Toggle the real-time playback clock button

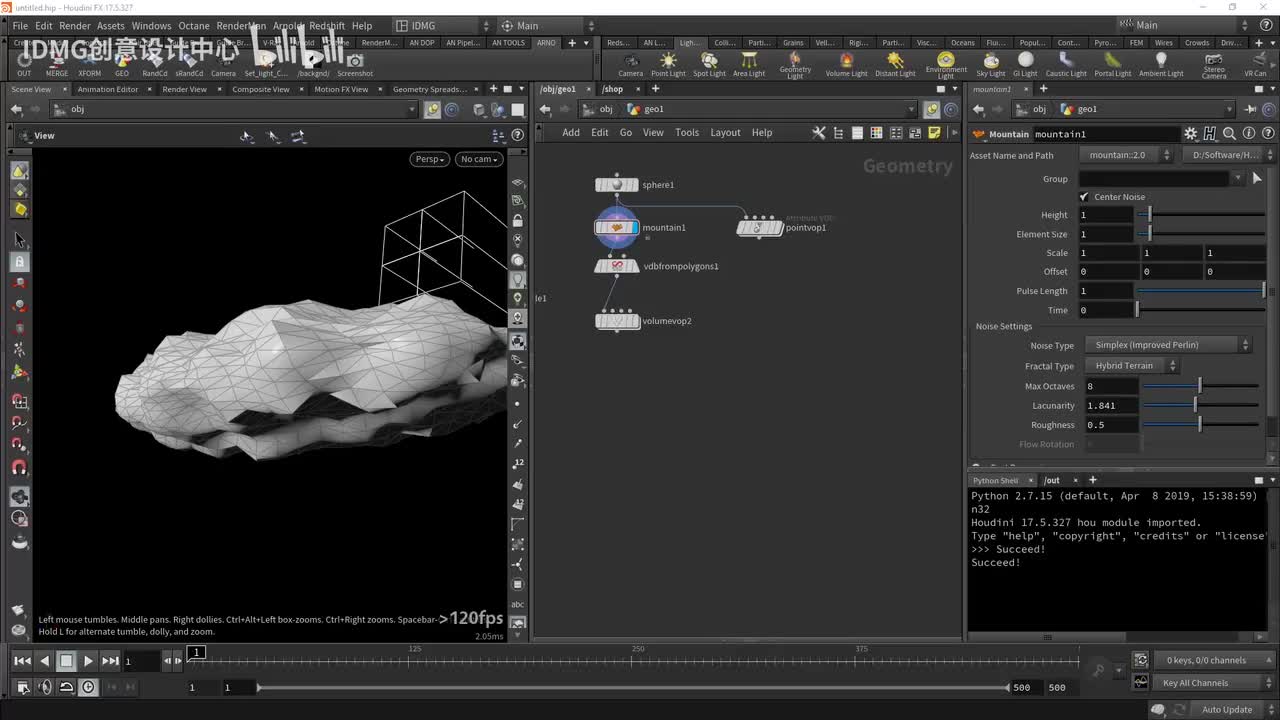coord(88,687)
